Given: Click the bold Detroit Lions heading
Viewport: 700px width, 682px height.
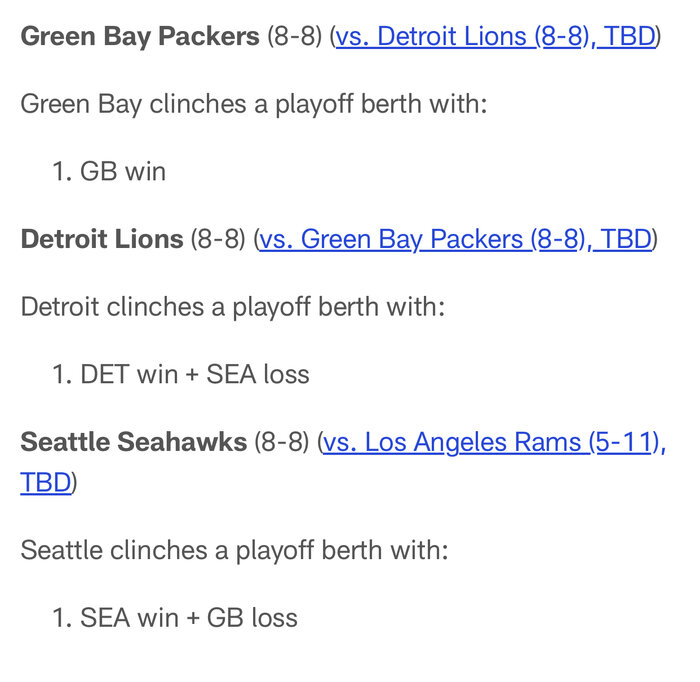Looking at the screenshot, I should (101, 240).
